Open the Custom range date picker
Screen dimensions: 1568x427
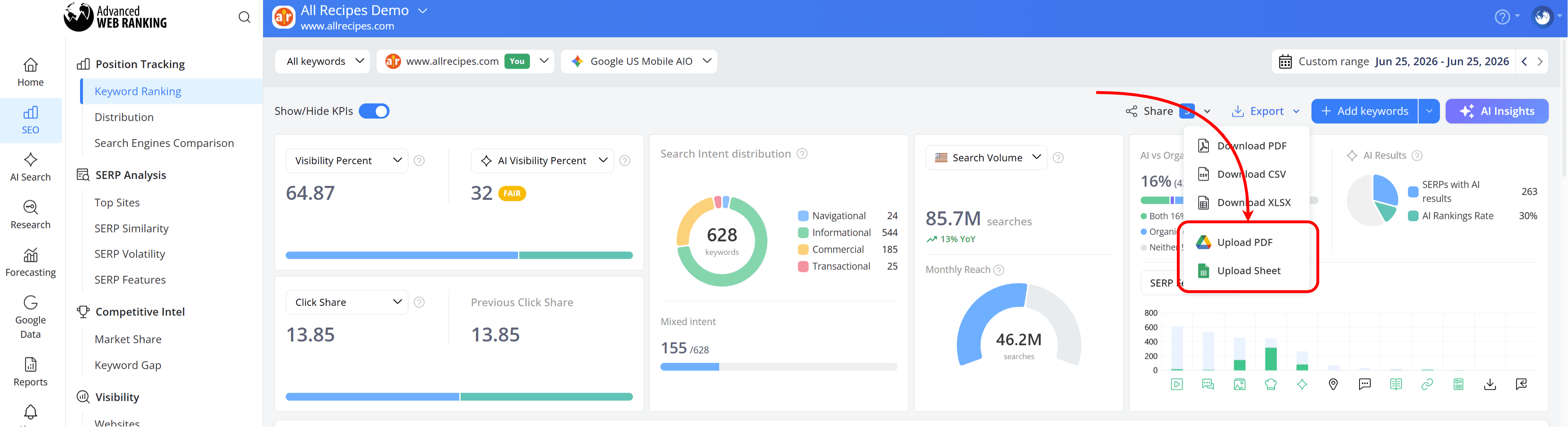(x=1393, y=62)
